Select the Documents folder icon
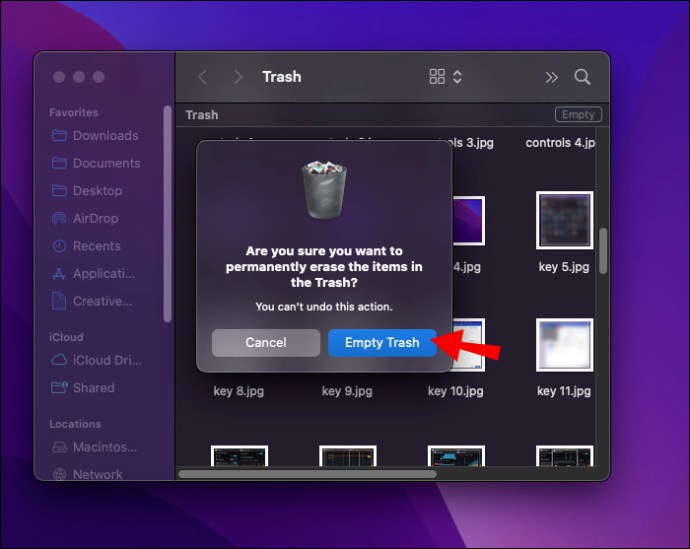The width and height of the screenshot is (690, 549). tap(59, 163)
